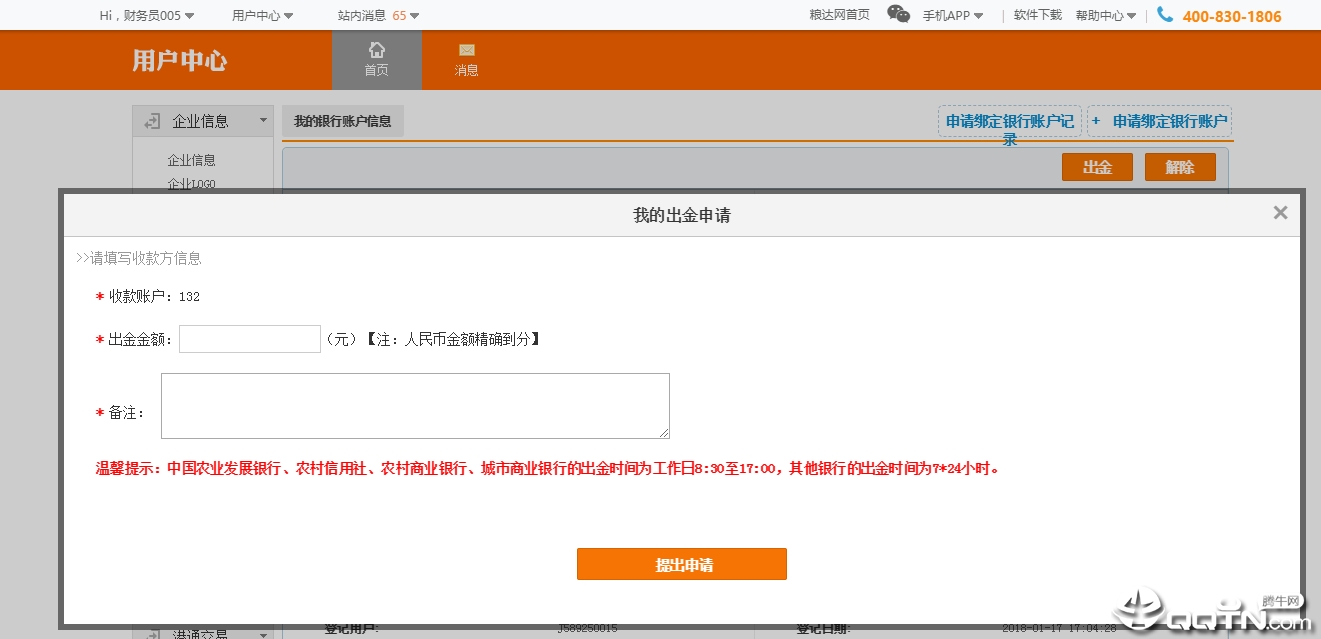Click + 申请绑定银行账户 button
The image size is (1321, 639).
[1160, 121]
